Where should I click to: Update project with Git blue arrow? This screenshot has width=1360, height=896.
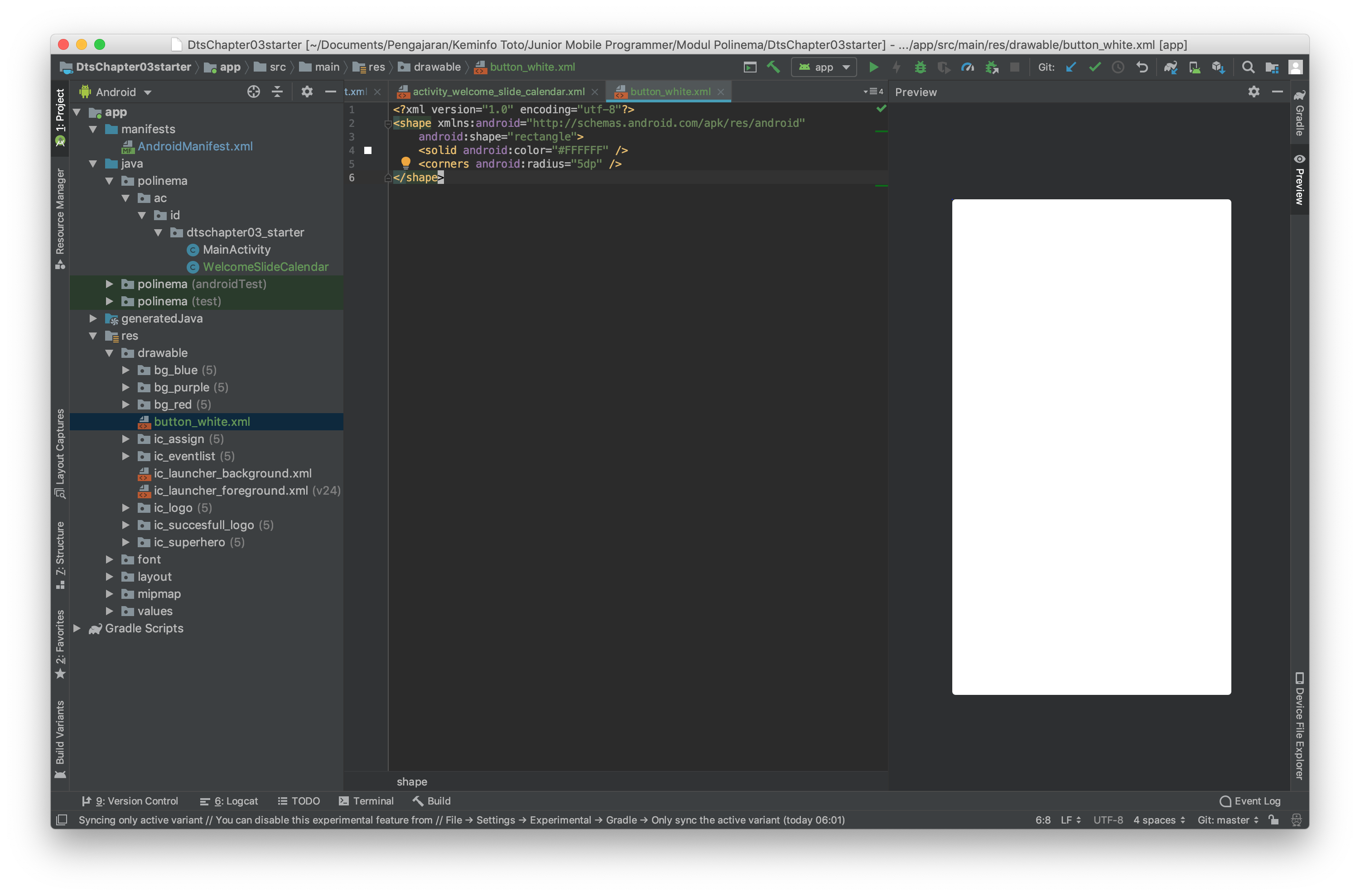pos(1071,67)
